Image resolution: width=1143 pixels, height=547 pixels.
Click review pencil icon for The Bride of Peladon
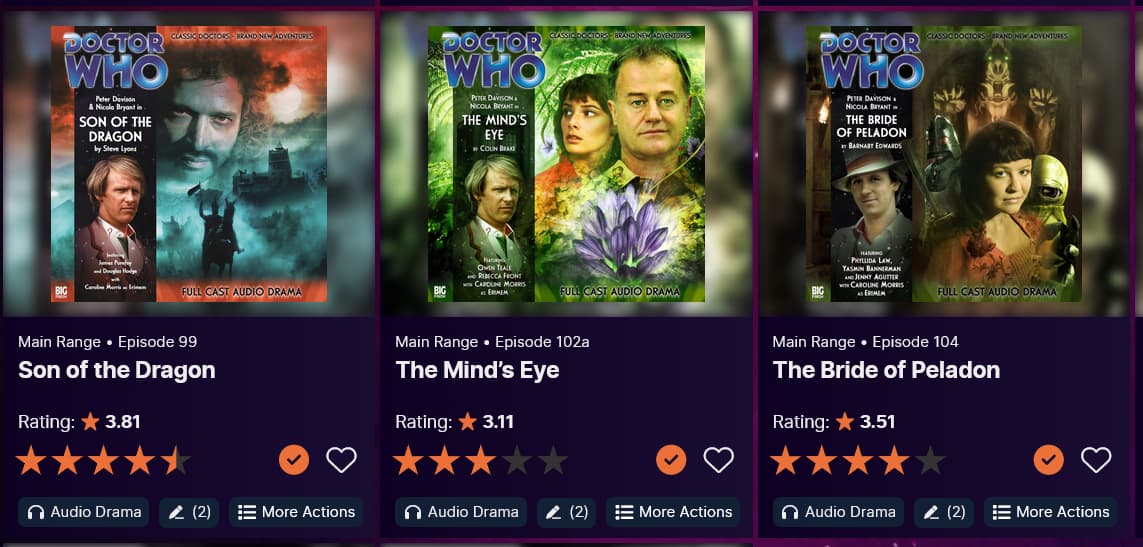tap(944, 512)
